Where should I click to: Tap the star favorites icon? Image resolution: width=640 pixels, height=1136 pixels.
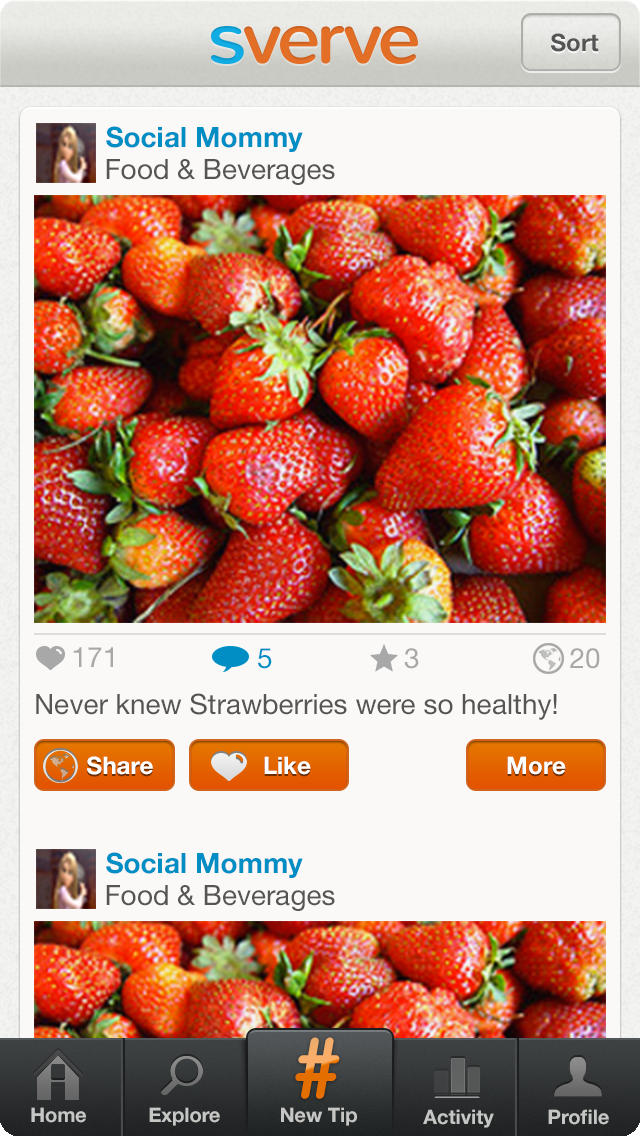coord(384,658)
